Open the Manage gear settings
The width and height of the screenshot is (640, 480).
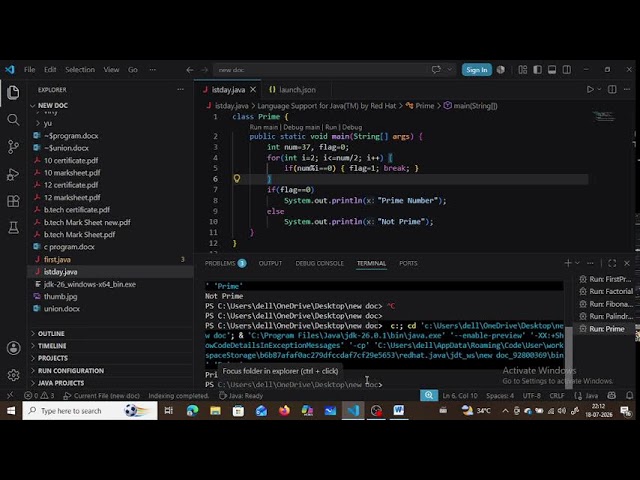point(13,375)
